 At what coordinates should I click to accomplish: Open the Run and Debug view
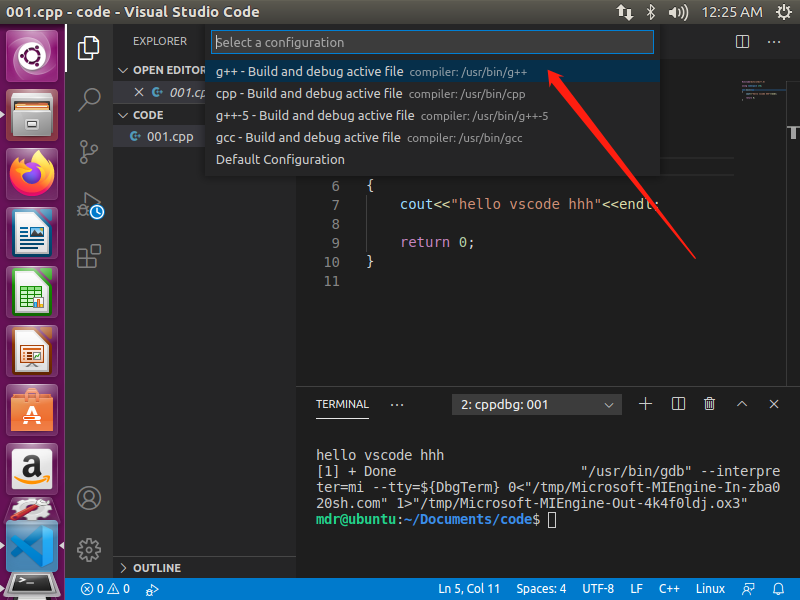[90, 205]
